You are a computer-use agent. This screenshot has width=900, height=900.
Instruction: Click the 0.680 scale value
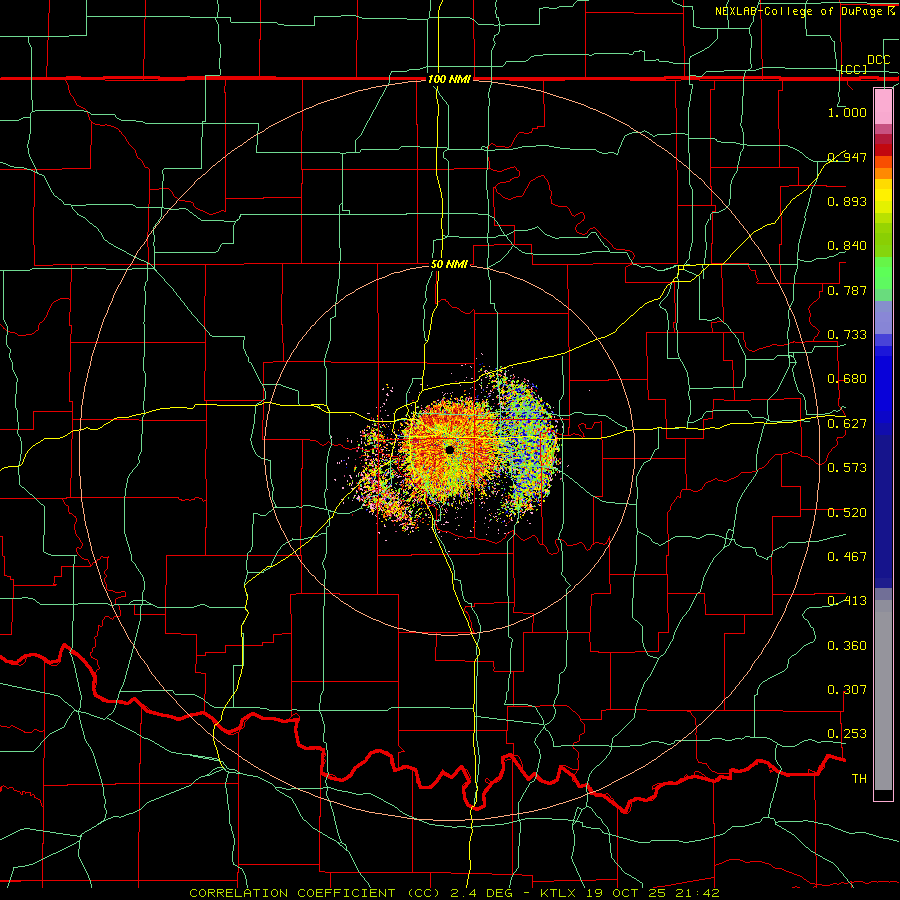(x=847, y=379)
